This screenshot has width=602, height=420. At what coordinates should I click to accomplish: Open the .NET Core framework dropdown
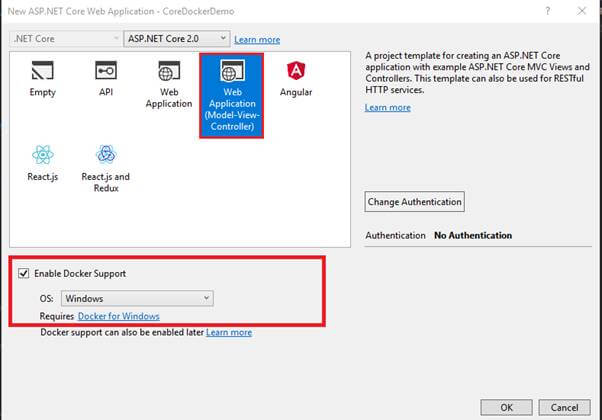coord(65,39)
